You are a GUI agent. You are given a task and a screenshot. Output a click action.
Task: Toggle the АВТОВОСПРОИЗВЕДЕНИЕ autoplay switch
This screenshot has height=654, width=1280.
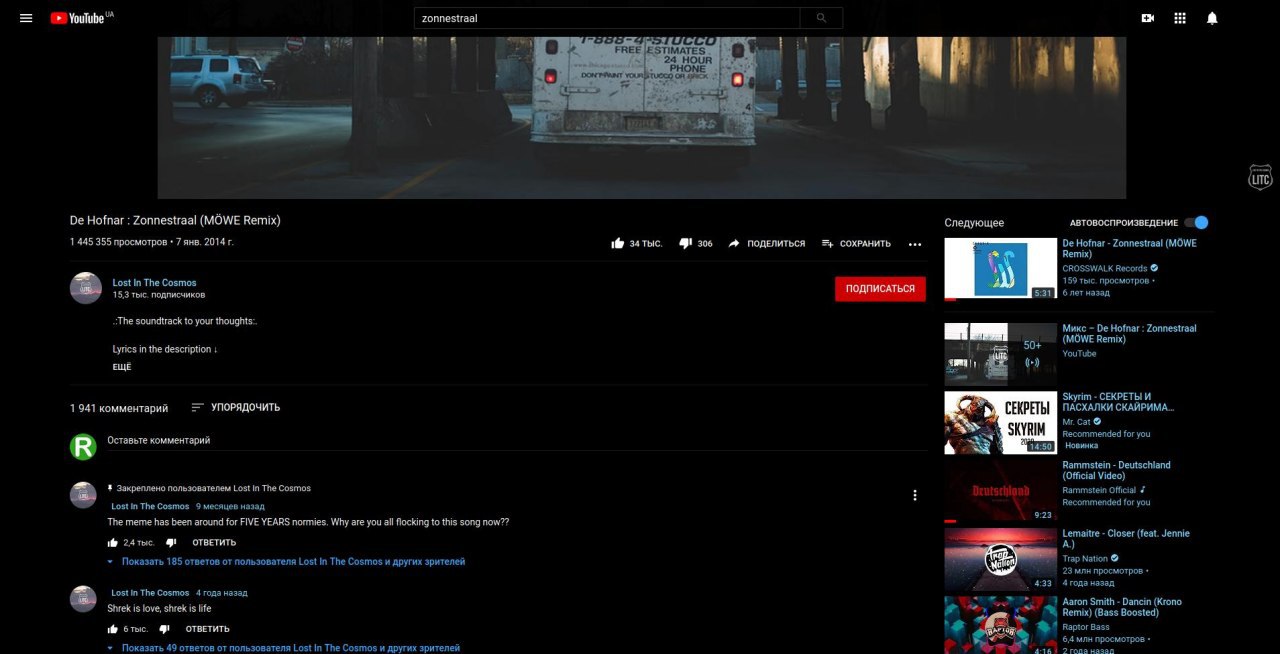[1196, 223]
